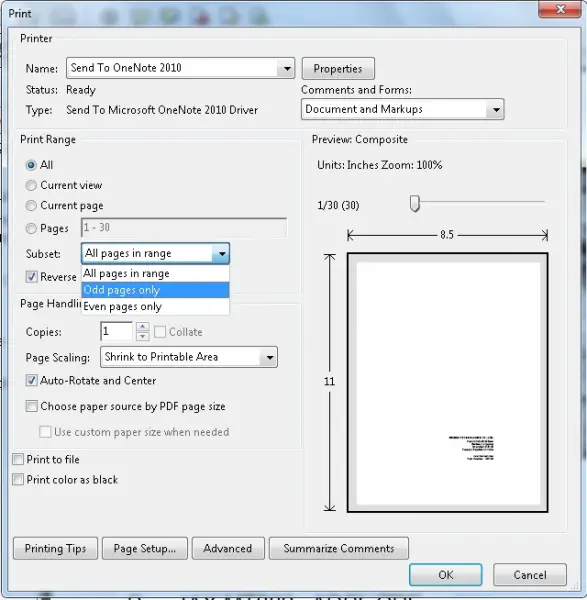587x600 pixels.
Task: Select the Current page radio button
Action: (x=31, y=206)
